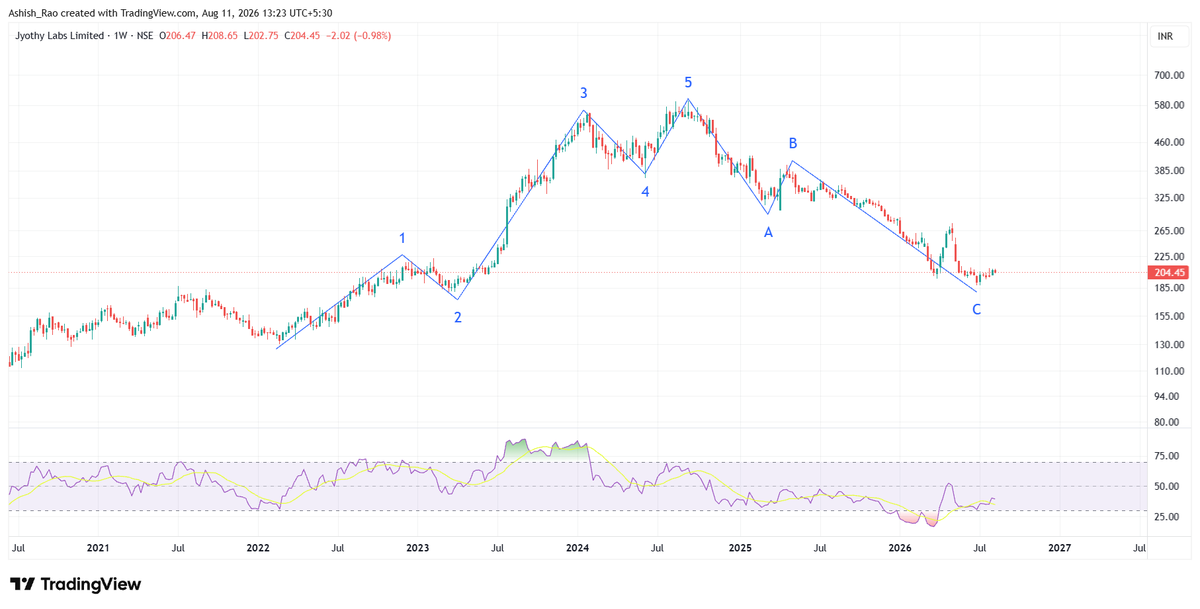Click the INR currency button
Image resolution: width=1200 pixels, height=609 pixels.
(1165, 36)
